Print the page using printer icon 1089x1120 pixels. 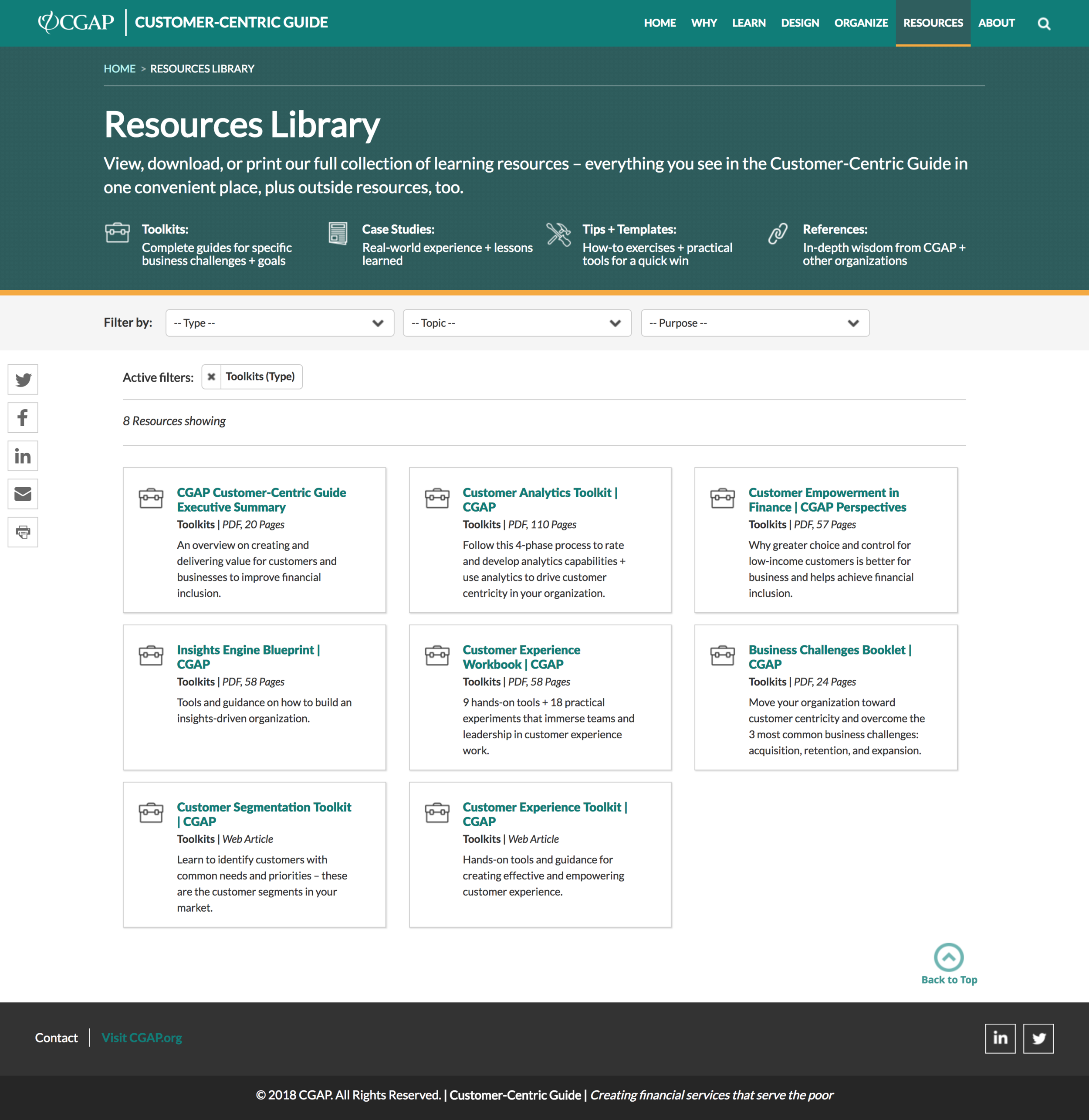23,532
